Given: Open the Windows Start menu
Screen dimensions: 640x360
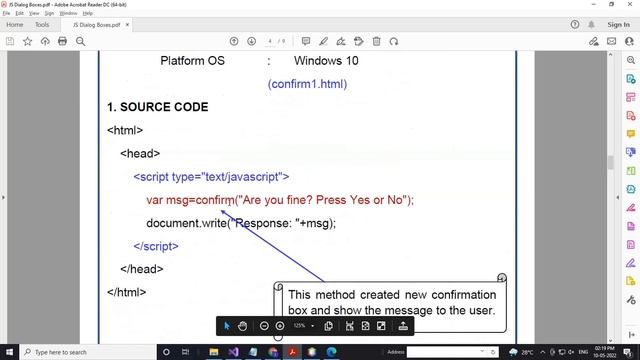Looking at the screenshot, I should pos(9,352).
